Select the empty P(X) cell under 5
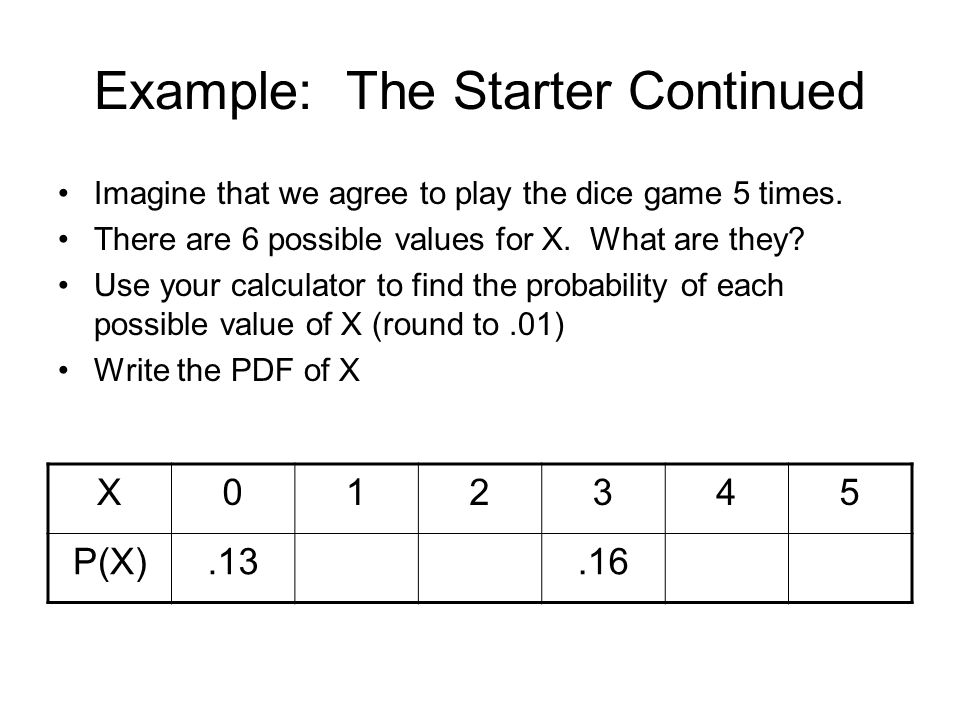960x720 pixels. [850, 568]
